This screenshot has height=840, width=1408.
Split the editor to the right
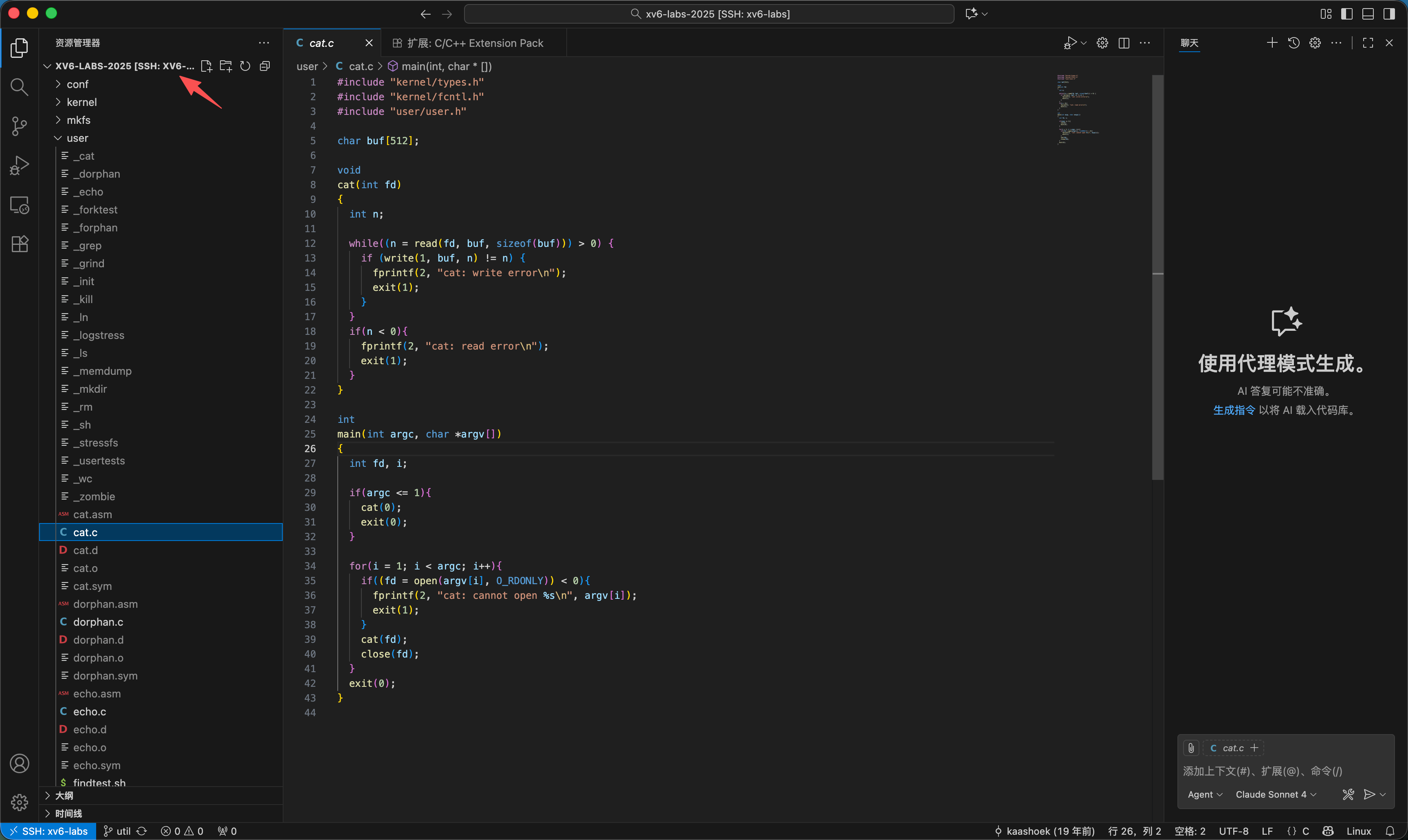pyautogui.click(x=1124, y=43)
